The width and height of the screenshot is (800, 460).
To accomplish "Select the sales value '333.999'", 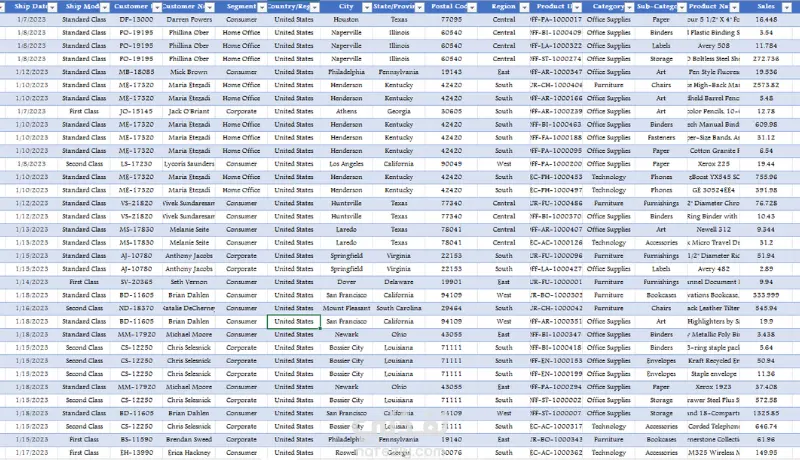I will point(766,295).
